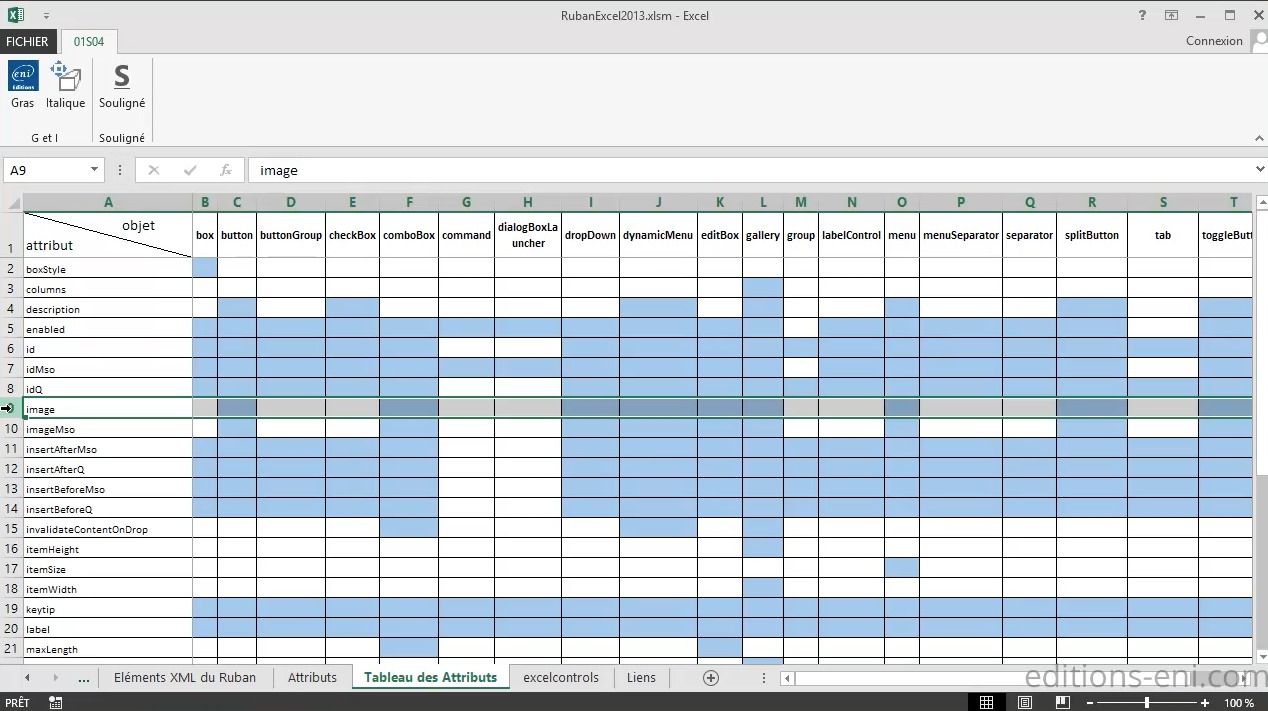Select the splitButton header cell
This screenshot has width=1268, height=711.
[x=1092, y=235]
